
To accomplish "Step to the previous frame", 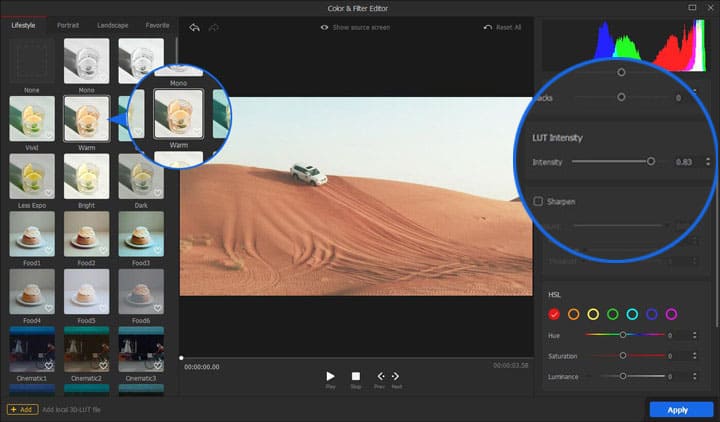I will pyautogui.click(x=380, y=377).
